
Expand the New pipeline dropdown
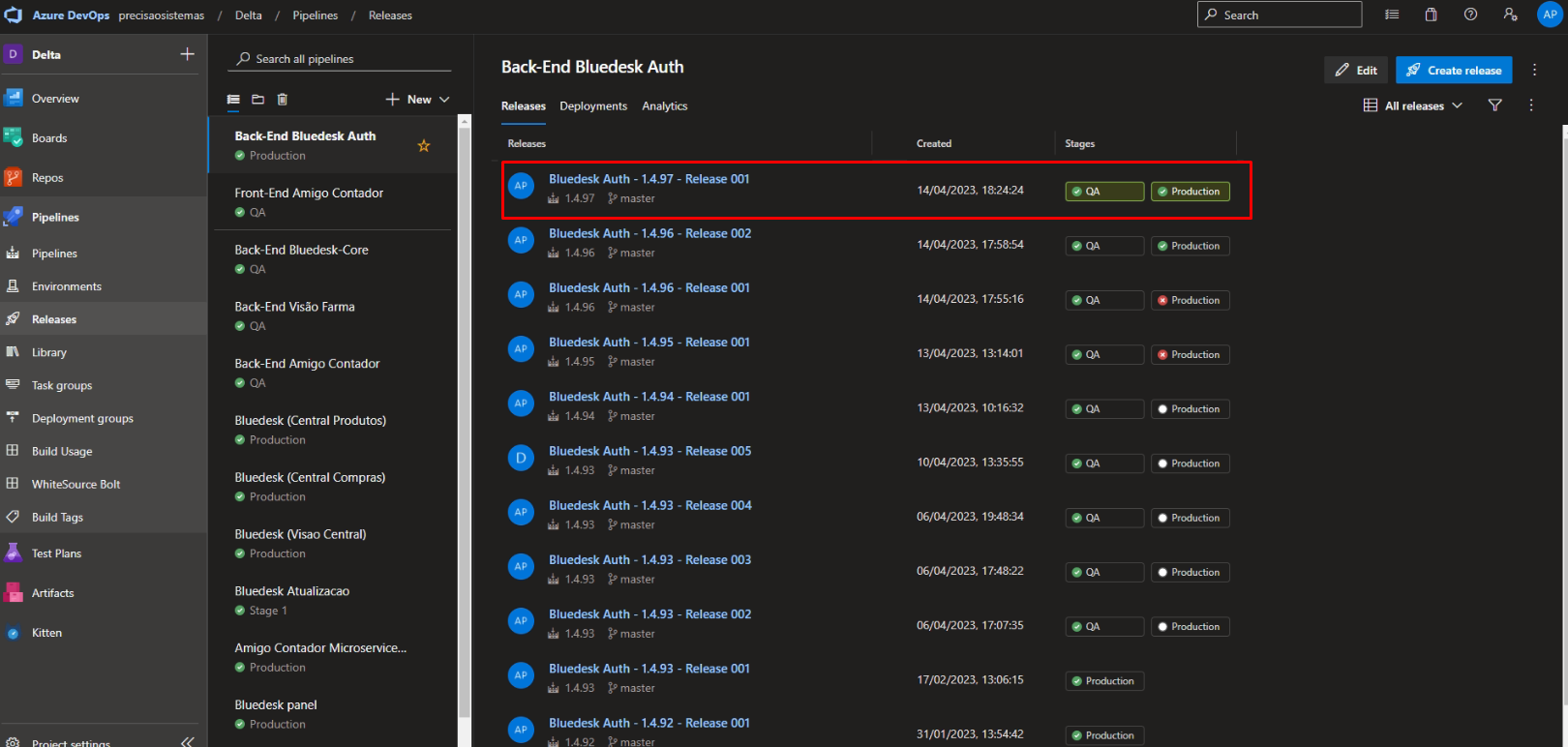pyautogui.click(x=418, y=99)
